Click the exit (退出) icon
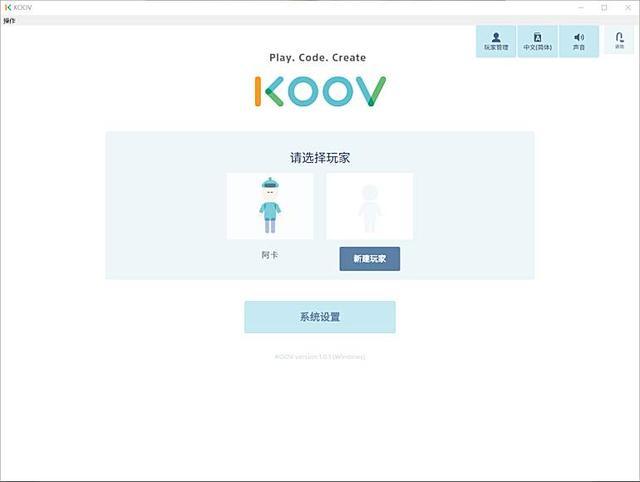 coord(619,40)
